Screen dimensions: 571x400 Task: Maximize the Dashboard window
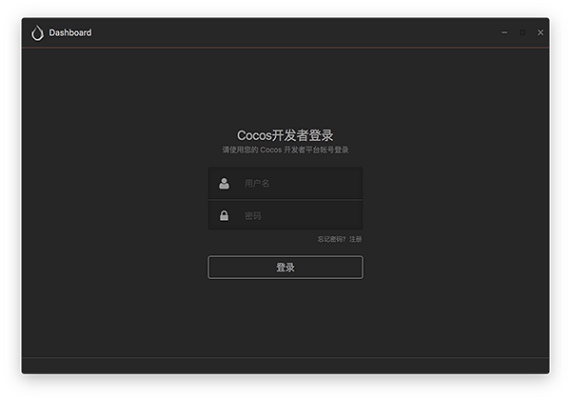click(x=523, y=32)
